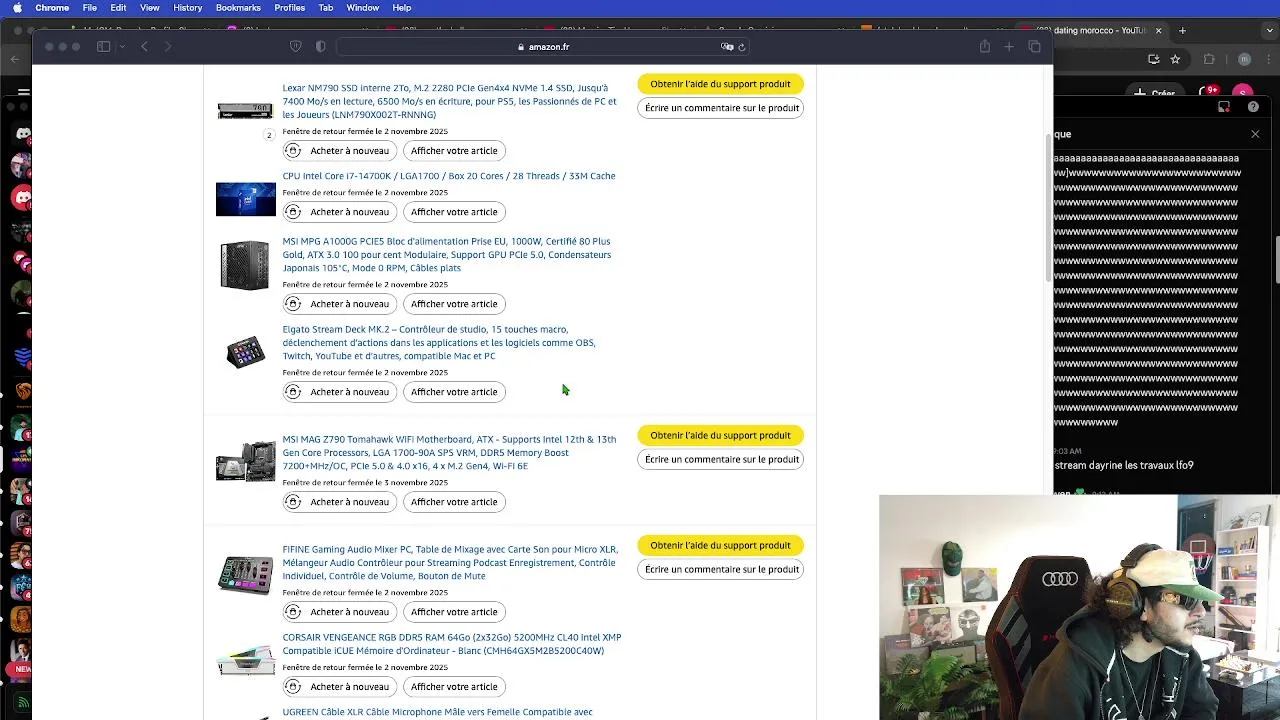Go forward using Safari's forward arrow
This screenshot has width=1280, height=720.
tap(168, 47)
